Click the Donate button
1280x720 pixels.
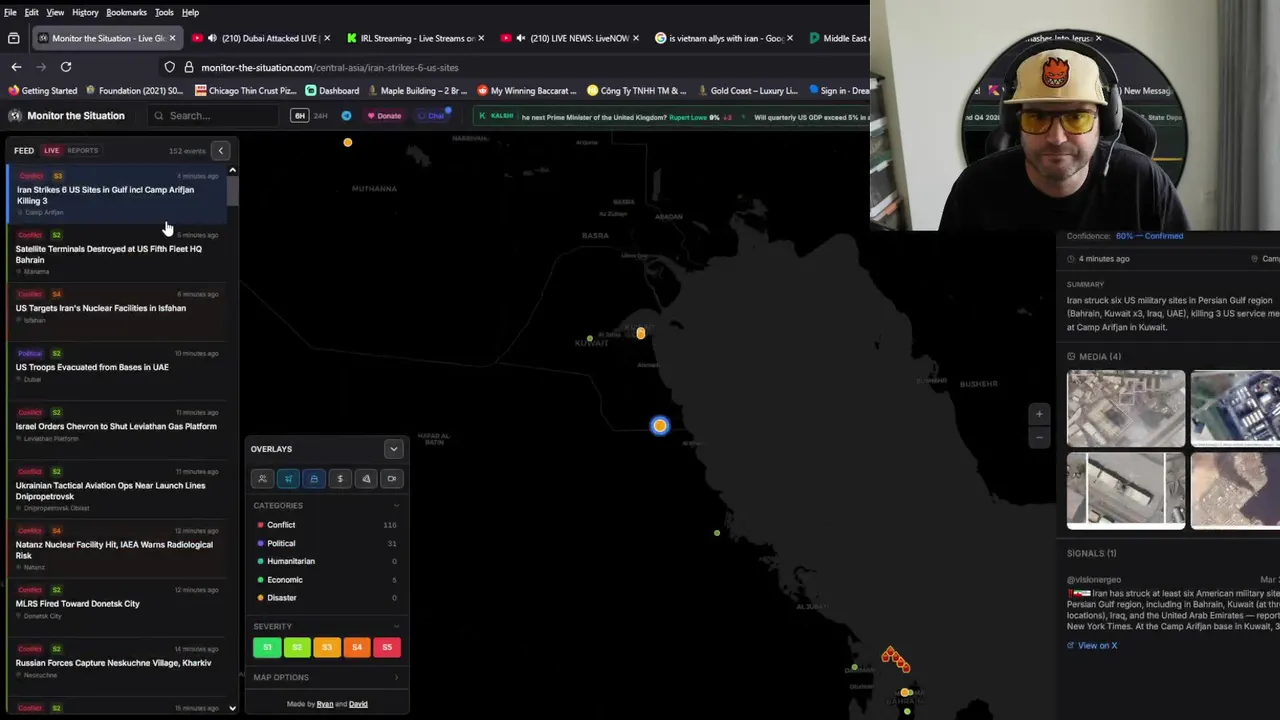(x=384, y=116)
